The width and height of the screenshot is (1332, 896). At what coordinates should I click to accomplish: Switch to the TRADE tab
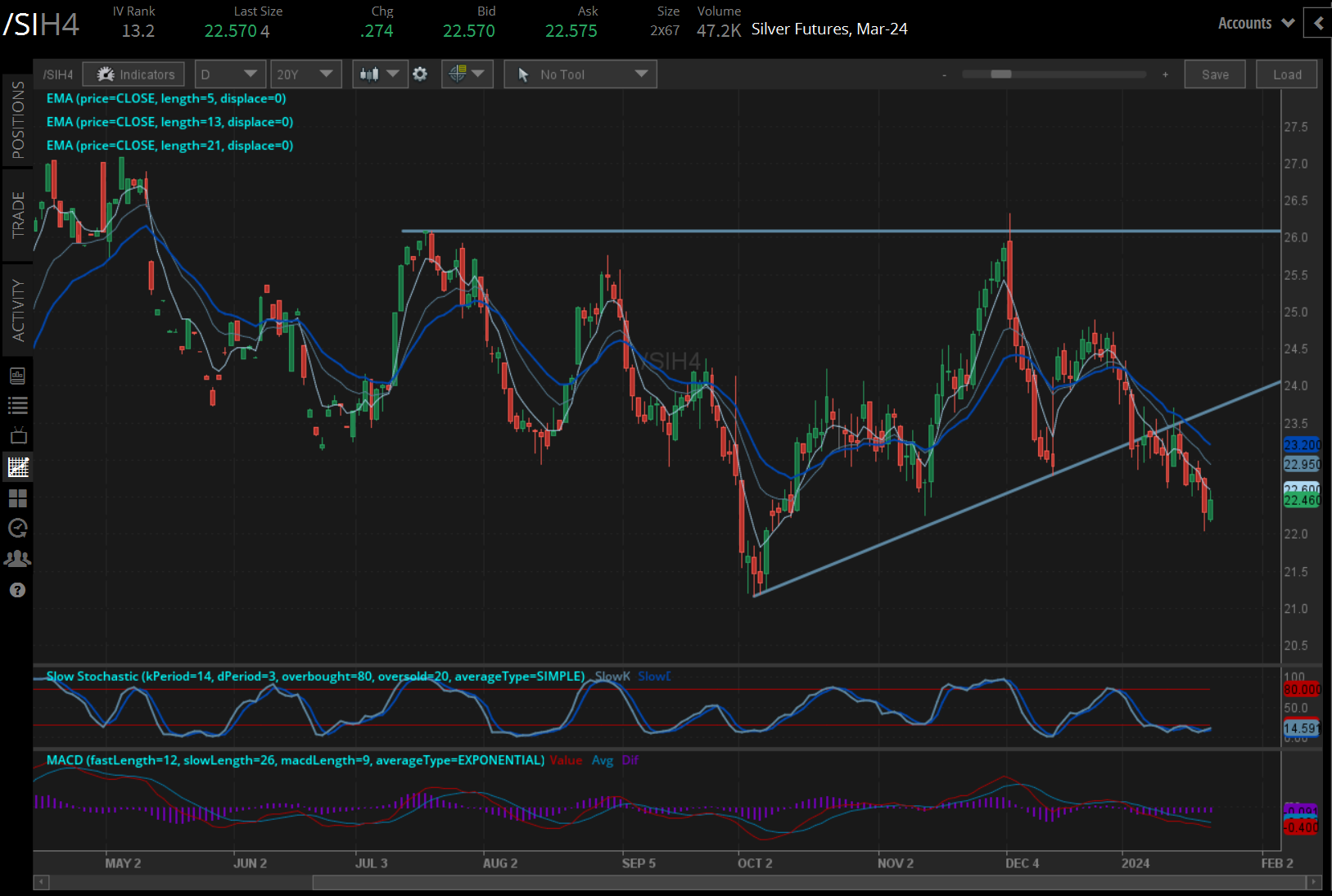pos(17,214)
